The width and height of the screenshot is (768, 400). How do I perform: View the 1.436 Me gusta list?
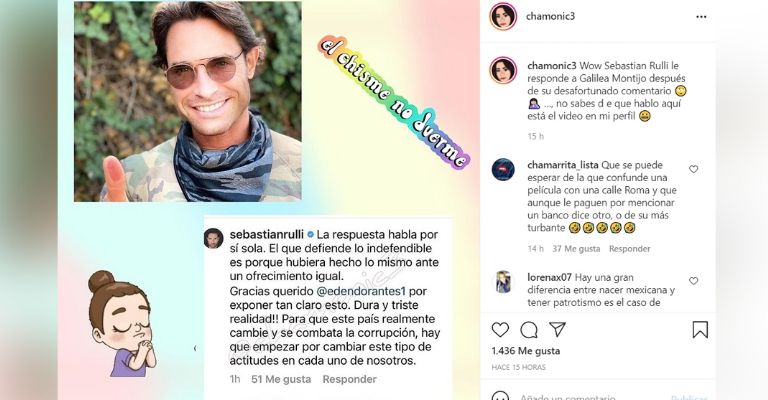(526, 351)
